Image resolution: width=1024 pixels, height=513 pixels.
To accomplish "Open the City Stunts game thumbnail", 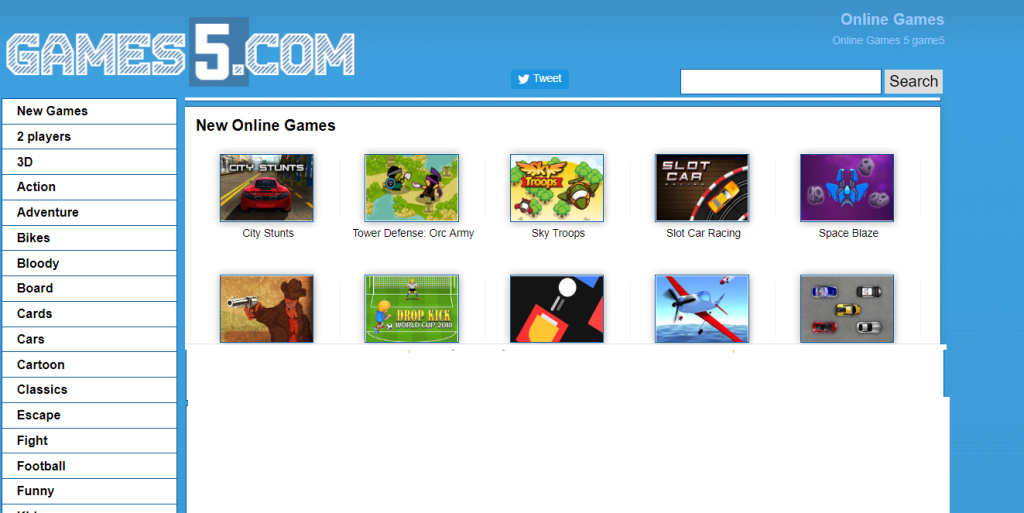I will [x=266, y=188].
